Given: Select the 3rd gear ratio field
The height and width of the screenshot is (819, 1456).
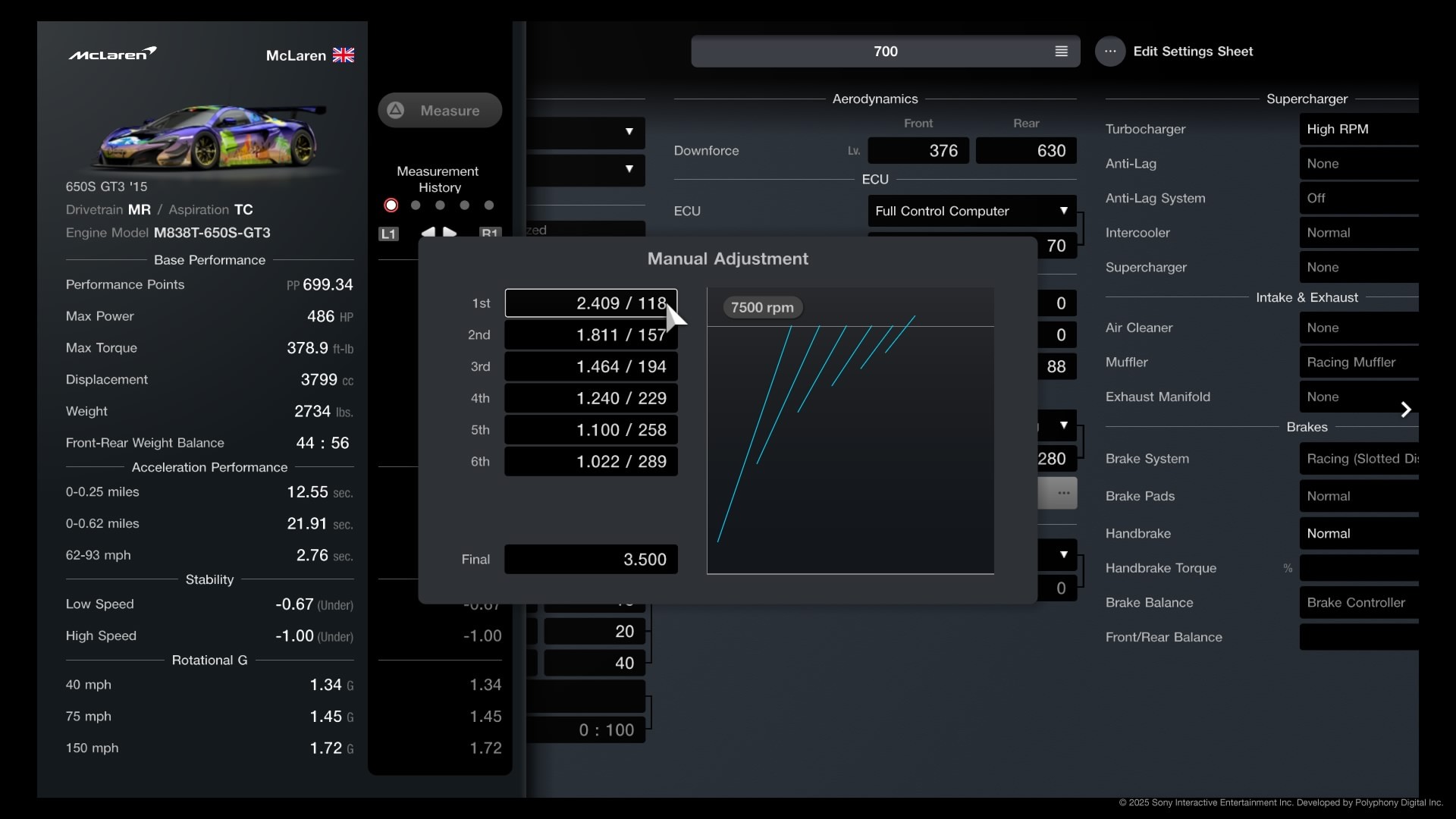Looking at the screenshot, I should click(x=591, y=367).
